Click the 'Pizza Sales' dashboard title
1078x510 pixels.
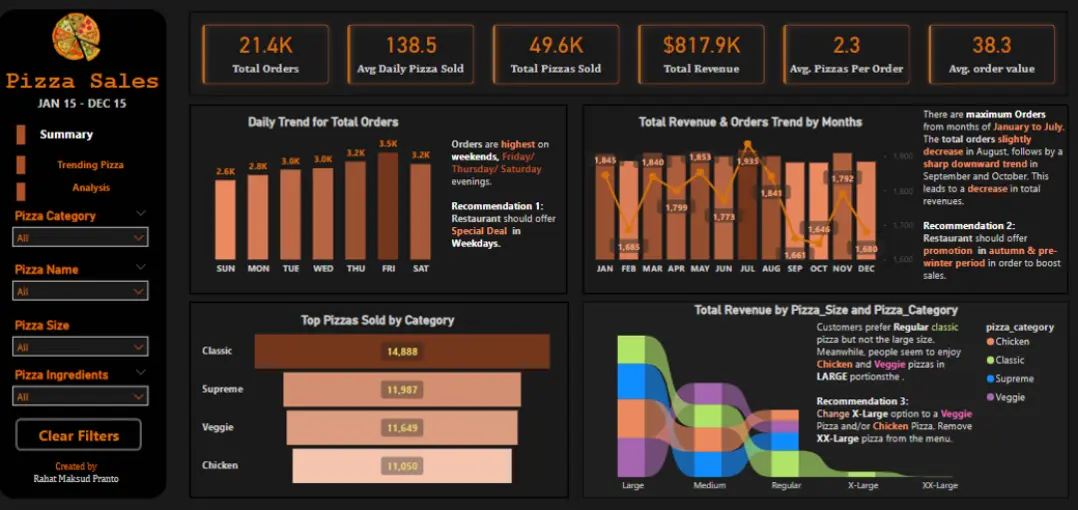82,81
